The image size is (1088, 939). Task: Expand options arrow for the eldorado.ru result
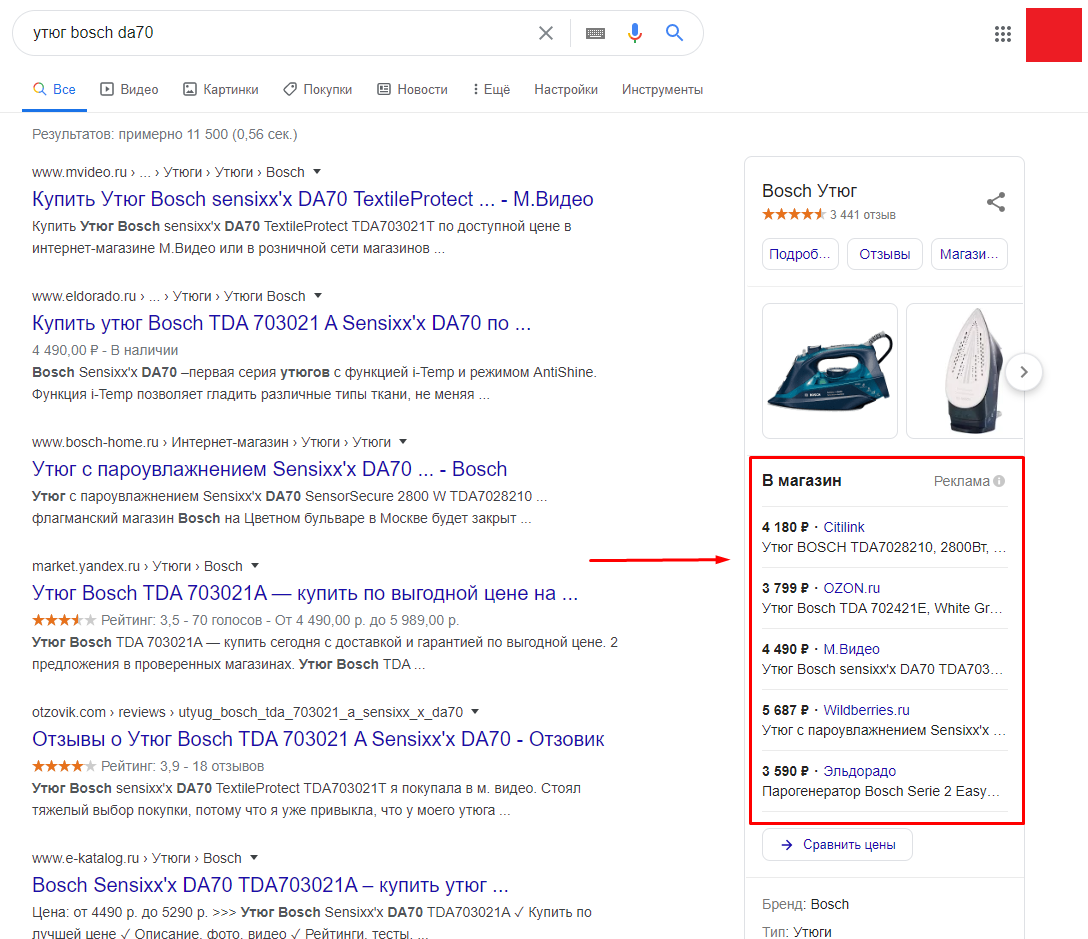coord(318,296)
